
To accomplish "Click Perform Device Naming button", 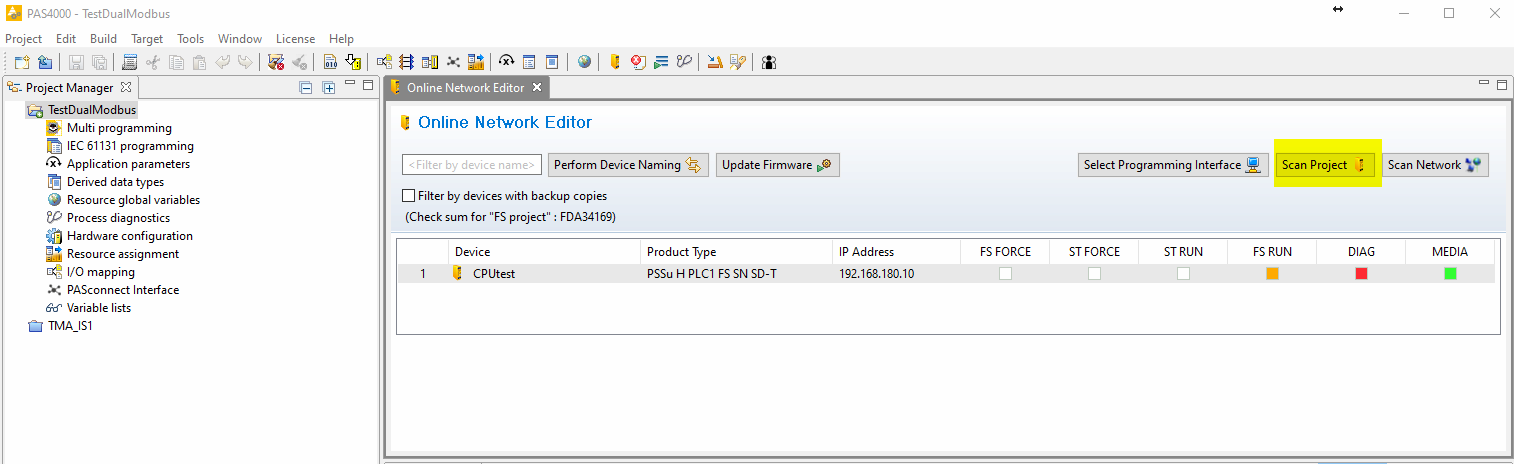I will [629, 165].
